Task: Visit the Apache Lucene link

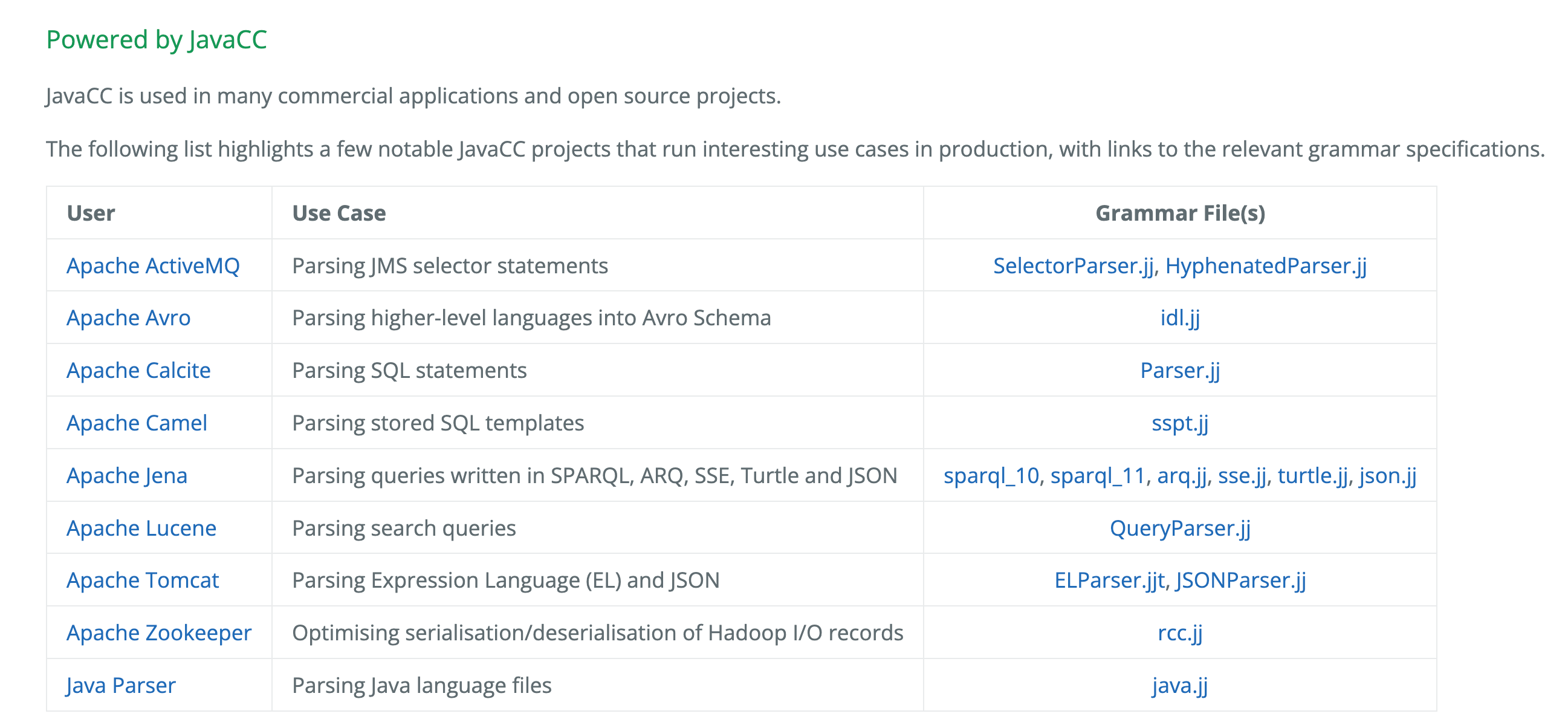Action: 141,528
